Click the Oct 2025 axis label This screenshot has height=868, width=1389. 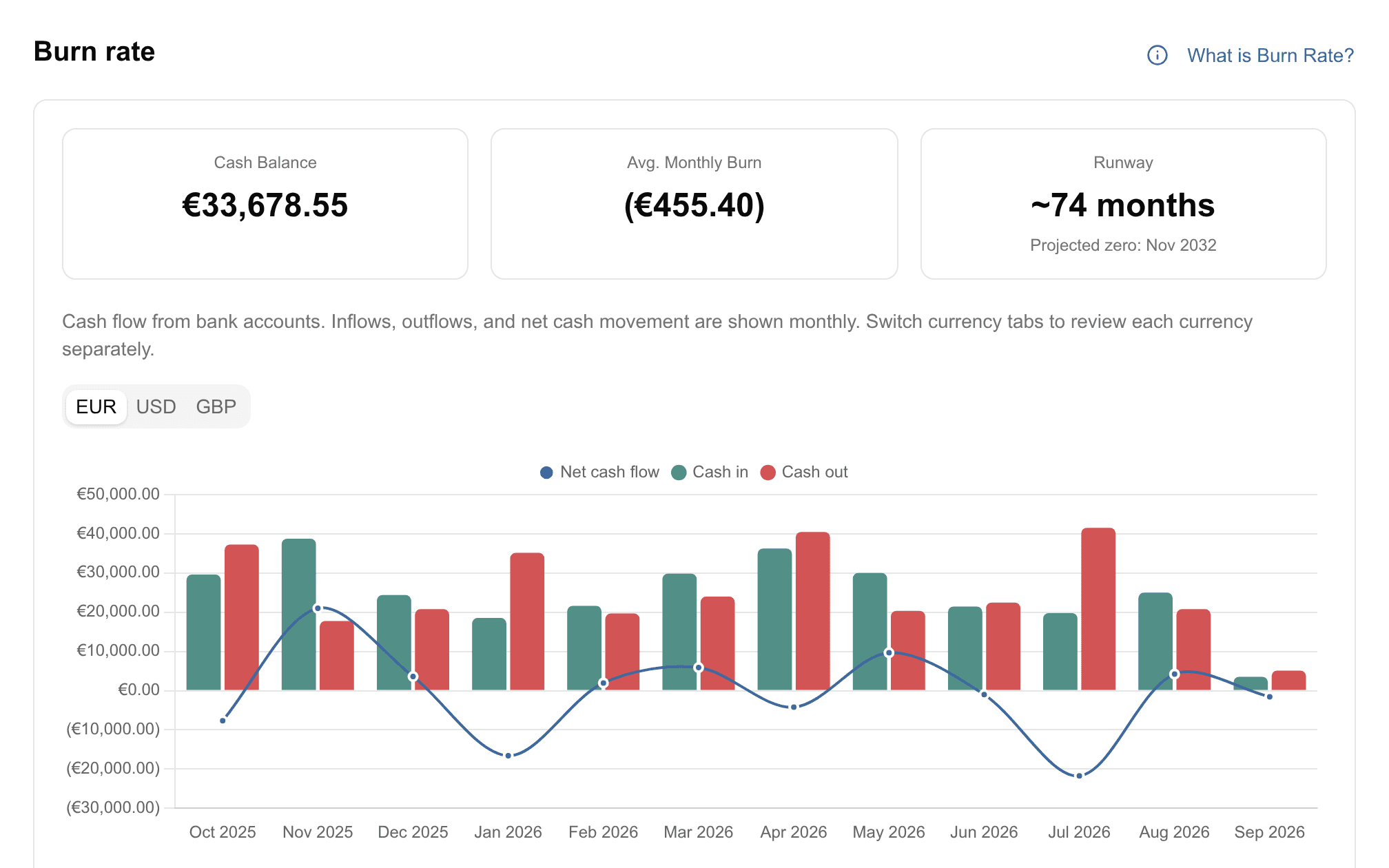(223, 832)
